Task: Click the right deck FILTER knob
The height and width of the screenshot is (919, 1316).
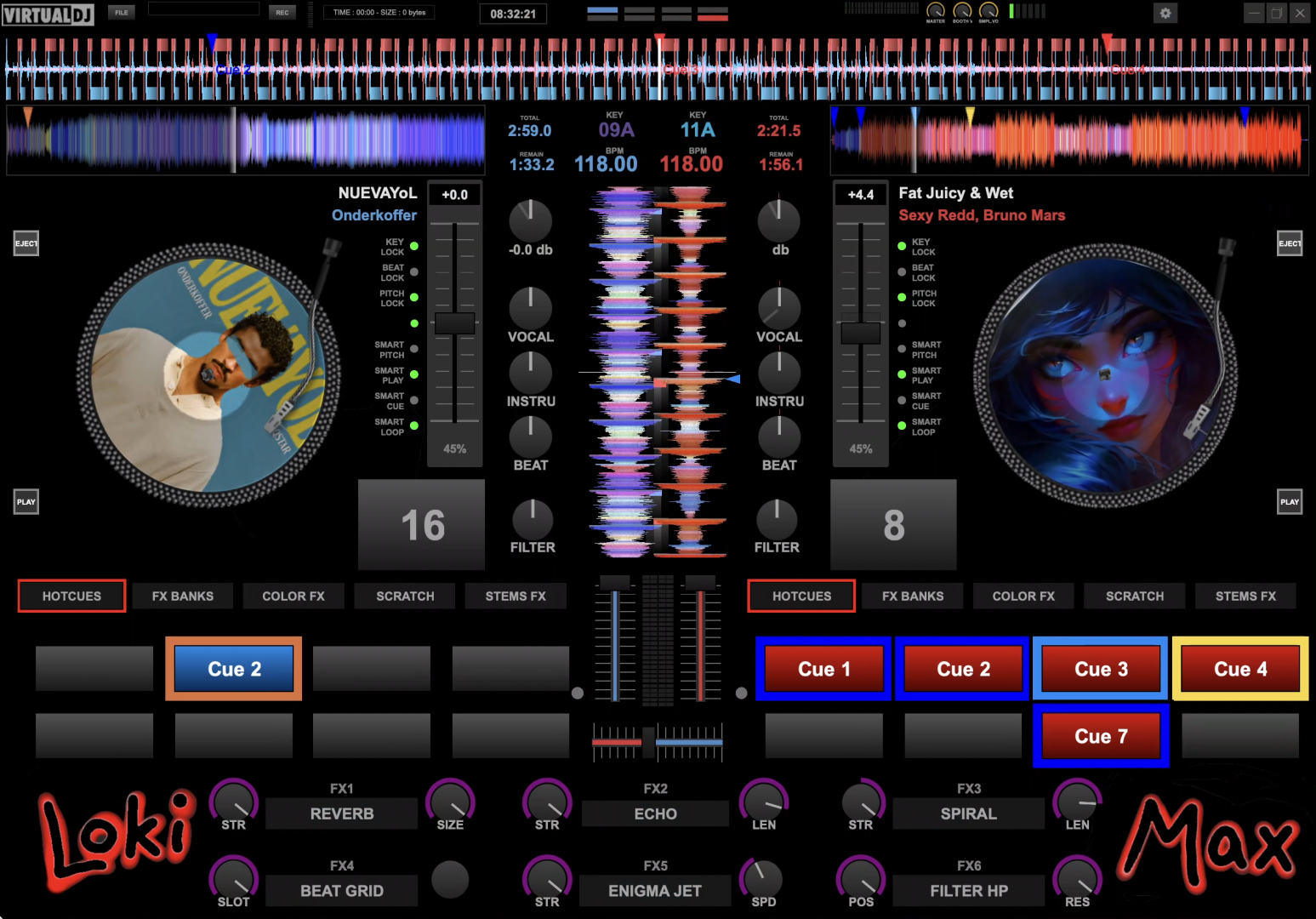Action: click(x=777, y=519)
